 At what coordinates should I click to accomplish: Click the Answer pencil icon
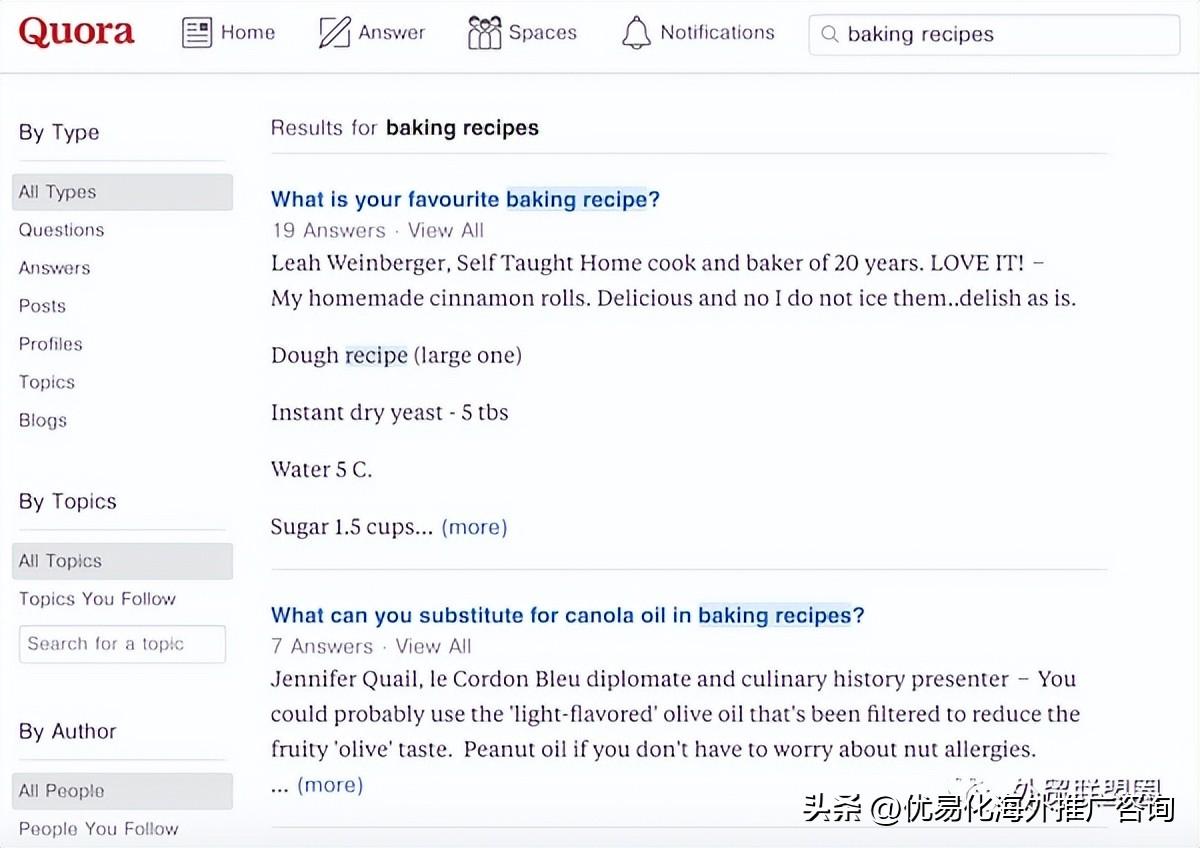[334, 33]
